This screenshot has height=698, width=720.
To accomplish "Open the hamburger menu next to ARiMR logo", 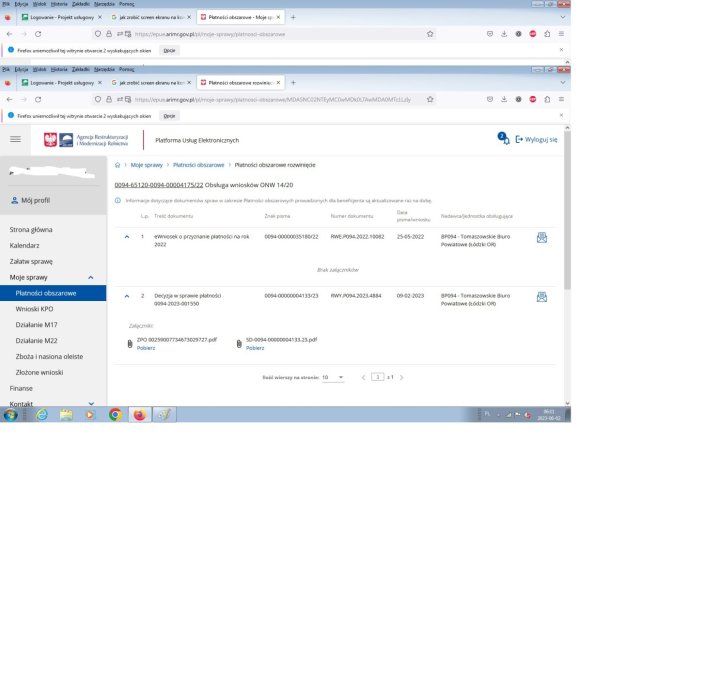I will point(15,139).
